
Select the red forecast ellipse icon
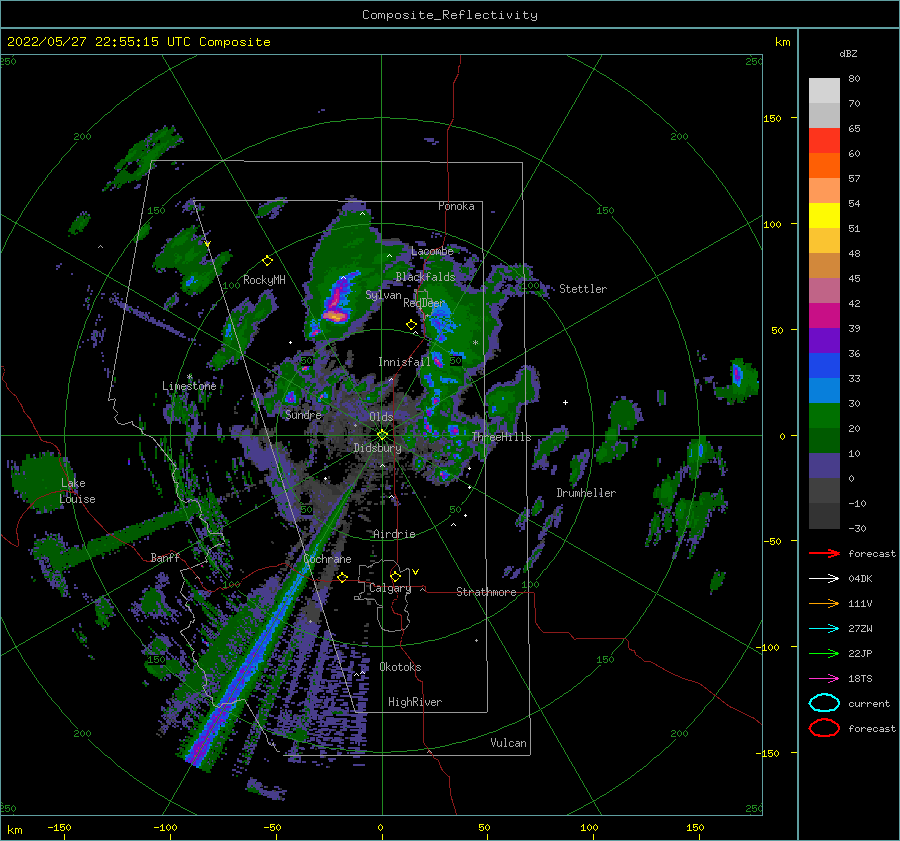824,728
